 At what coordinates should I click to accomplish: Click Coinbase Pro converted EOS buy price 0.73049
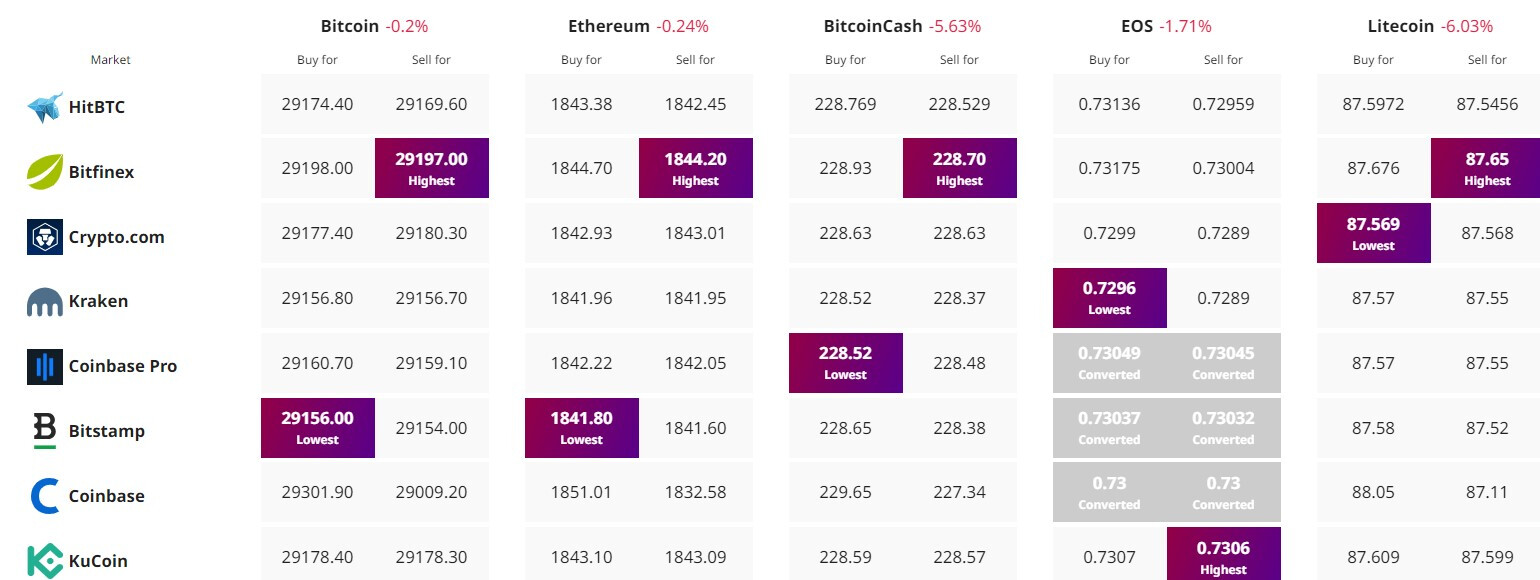[1110, 363]
